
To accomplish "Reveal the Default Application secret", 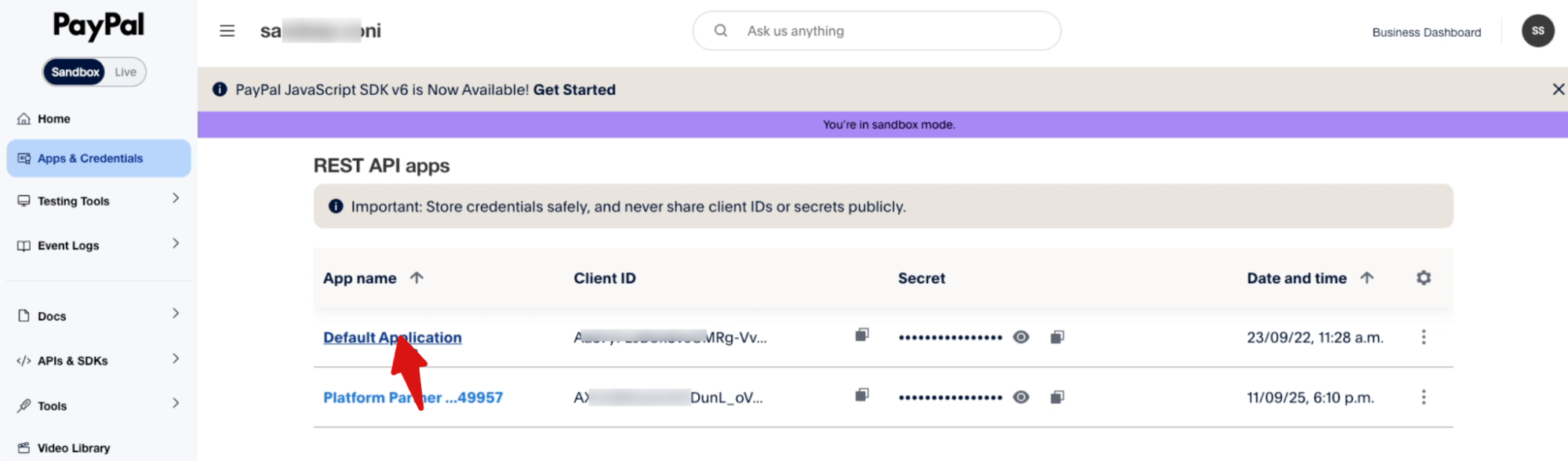I will pos(1020,337).
